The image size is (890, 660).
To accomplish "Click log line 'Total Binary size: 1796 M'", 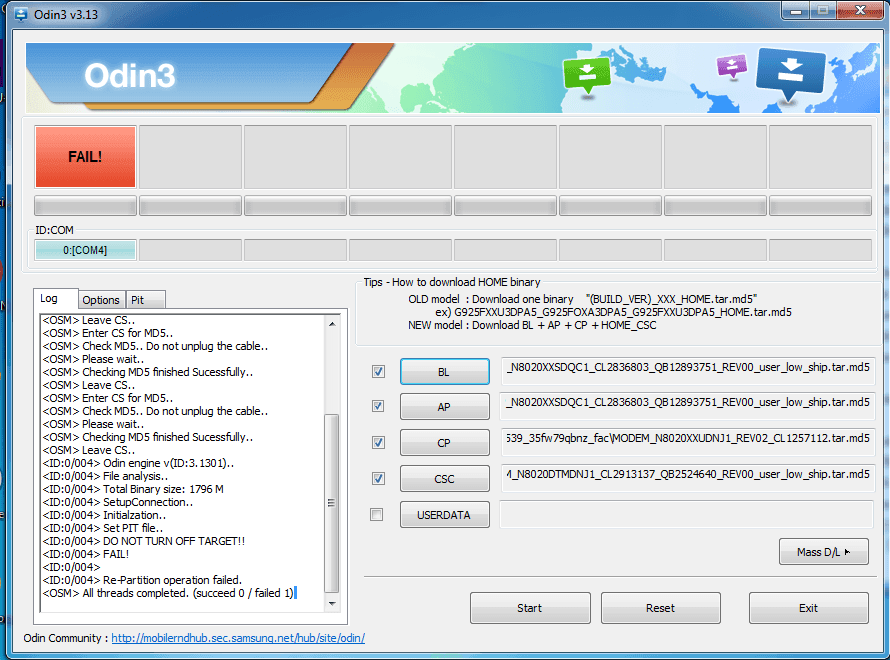I will (x=133, y=489).
